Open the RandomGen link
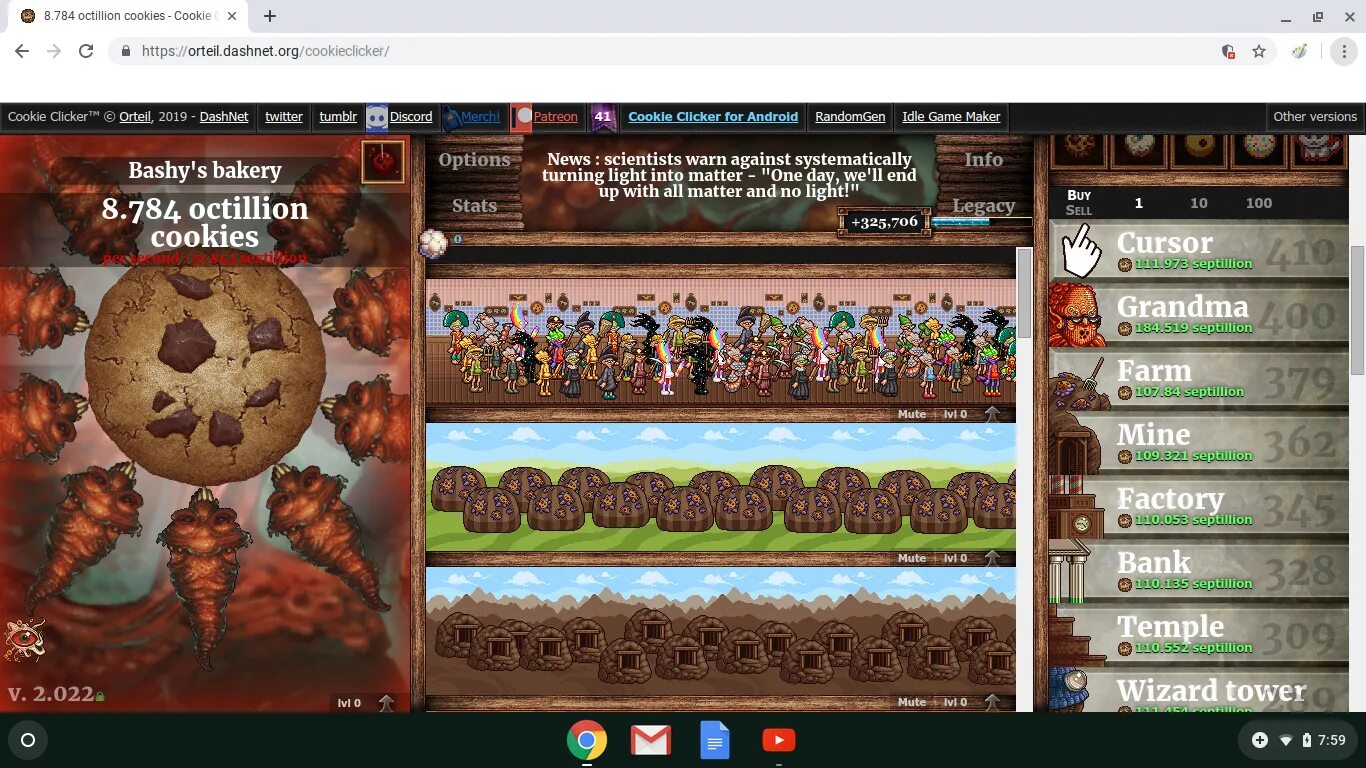This screenshot has width=1366, height=768. pyautogui.click(x=850, y=117)
